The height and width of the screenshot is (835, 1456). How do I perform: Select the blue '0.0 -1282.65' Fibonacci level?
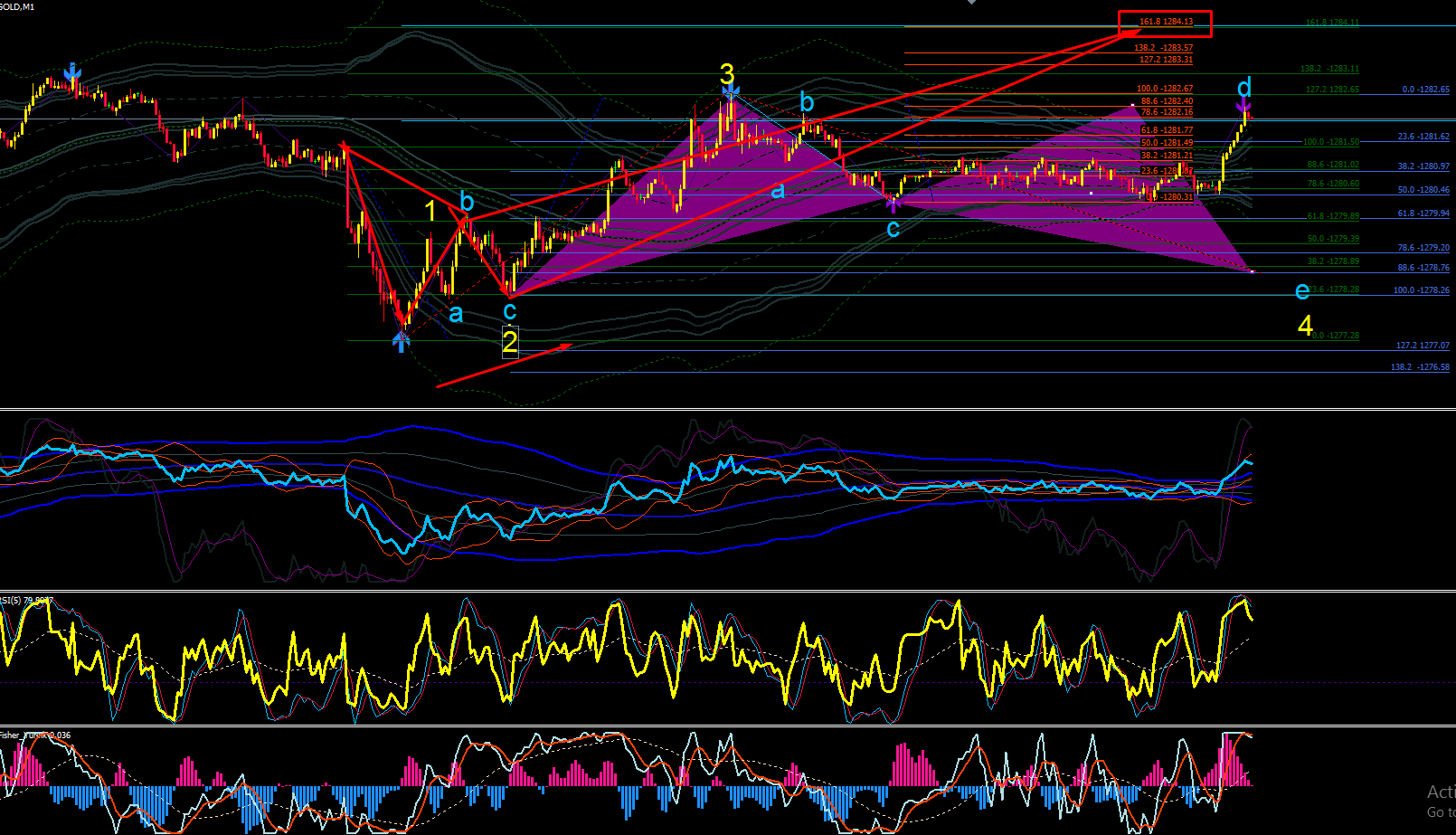1425,90
